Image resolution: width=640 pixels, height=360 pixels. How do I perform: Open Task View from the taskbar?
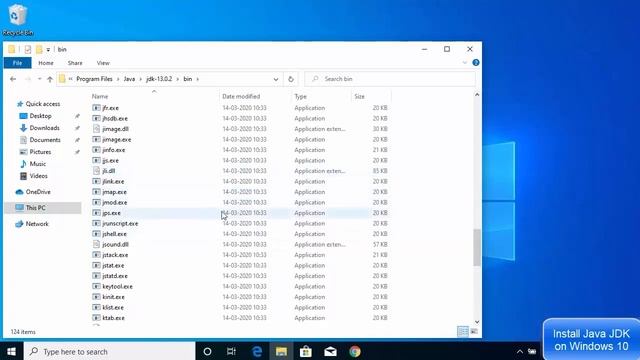pyautogui.click(x=231, y=351)
